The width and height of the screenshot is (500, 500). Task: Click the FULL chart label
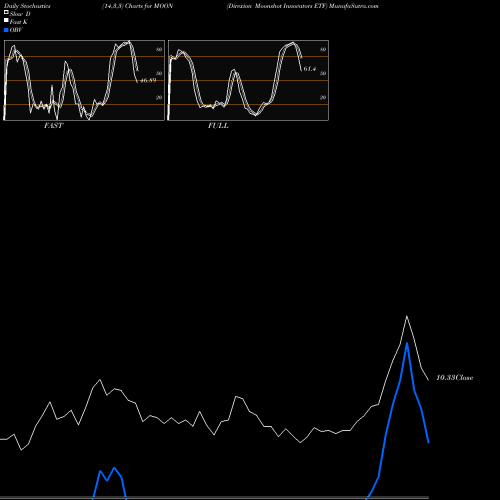(218, 126)
